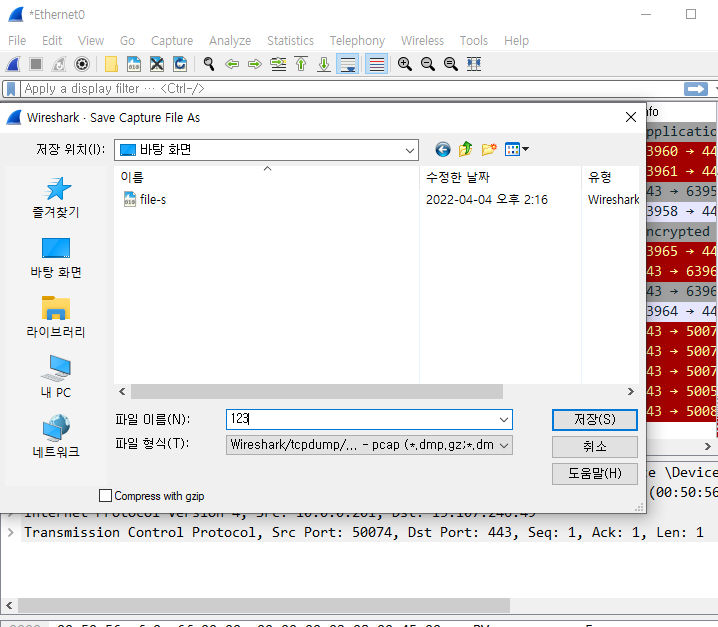Select 라이브러리 in the places sidebar

pyautogui.click(x=56, y=317)
